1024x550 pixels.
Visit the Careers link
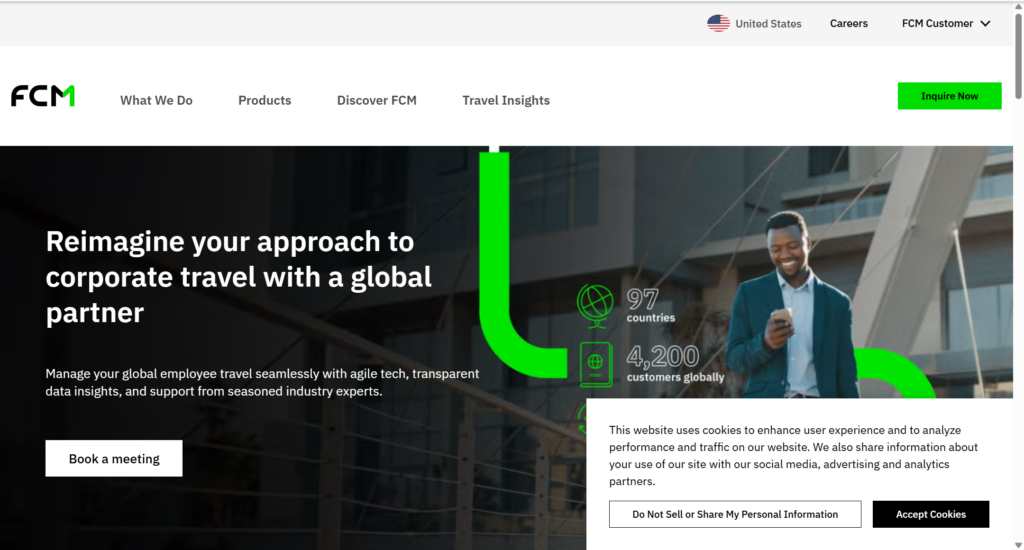[x=849, y=24]
